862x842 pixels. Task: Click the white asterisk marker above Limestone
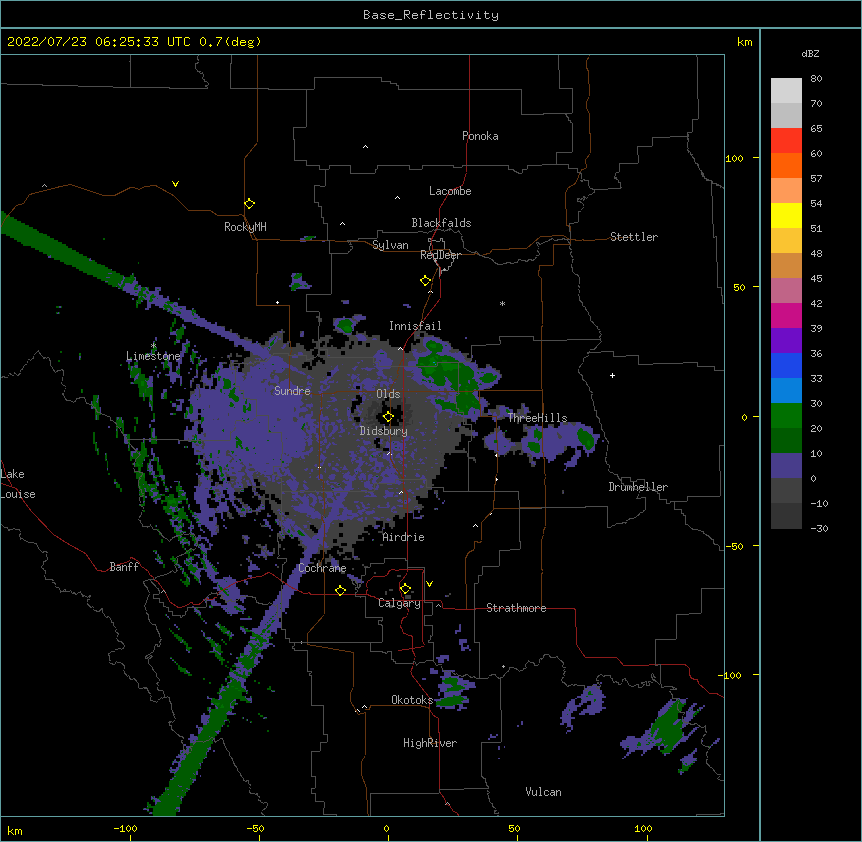point(153,346)
